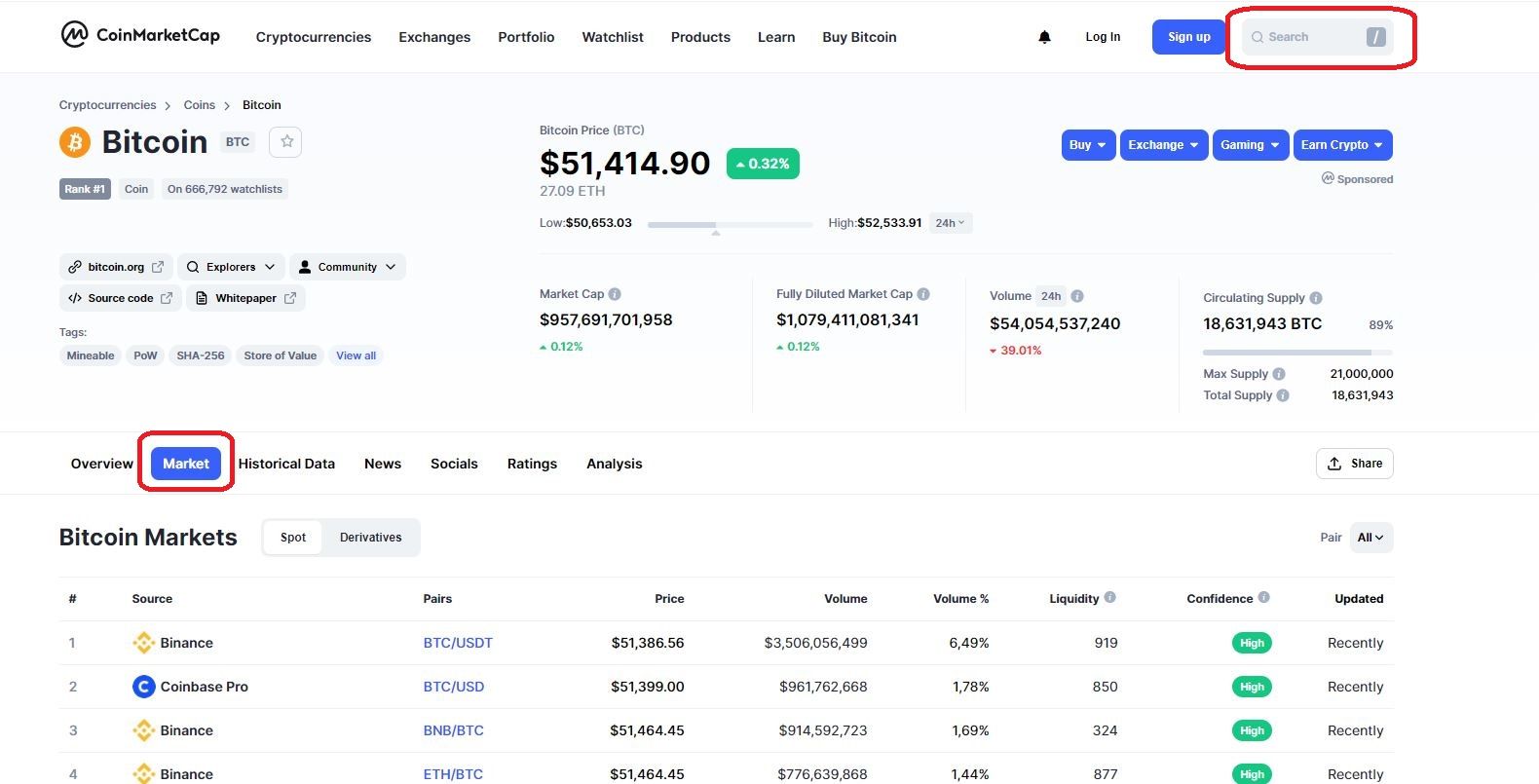The width and height of the screenshot is (1539, 784).
Task: Switch to the Derivatives markets toggle
Action: point(370,538)
